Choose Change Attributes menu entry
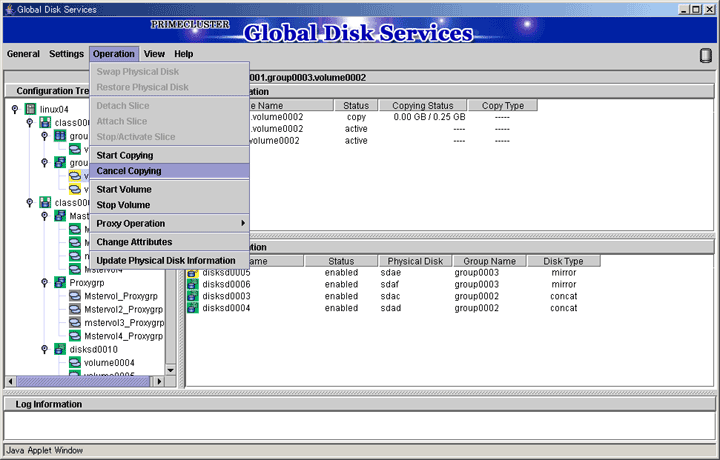This screenshot has height=460, width=720. click(170, 242)
